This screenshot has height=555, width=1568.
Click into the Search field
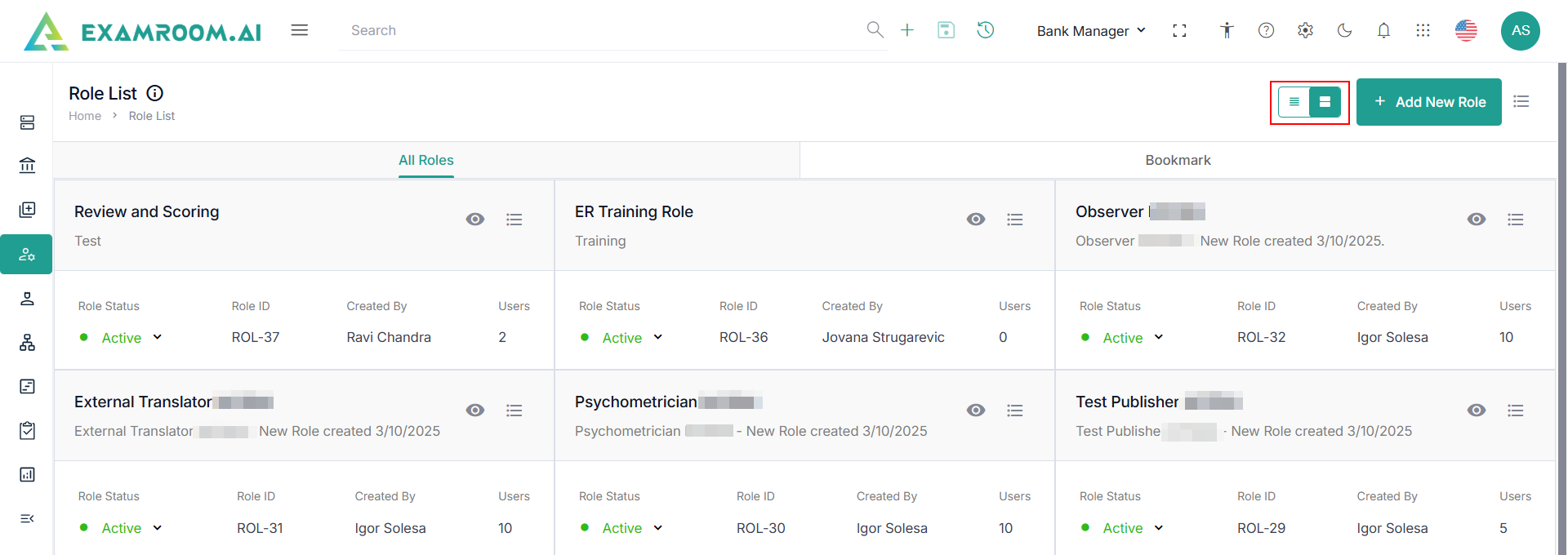tap(604, 30)
